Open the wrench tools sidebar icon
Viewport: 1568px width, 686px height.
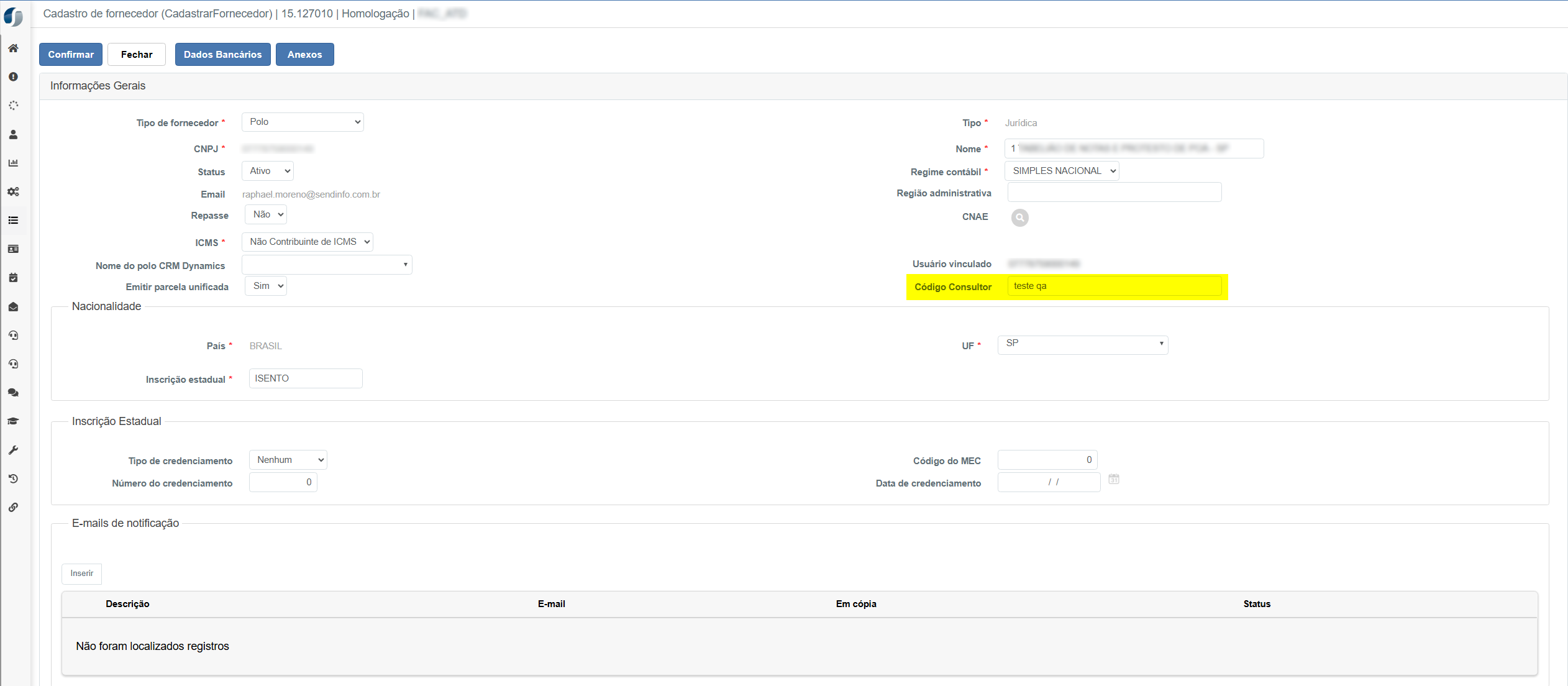pos(13,450)
